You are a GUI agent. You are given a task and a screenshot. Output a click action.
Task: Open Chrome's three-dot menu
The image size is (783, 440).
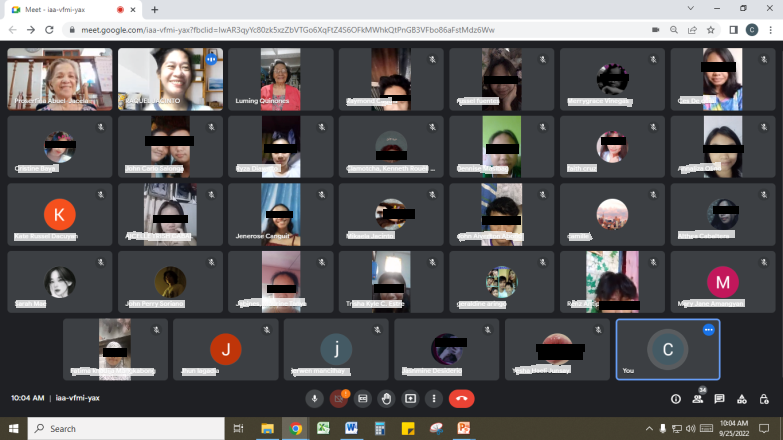(770, 30)
